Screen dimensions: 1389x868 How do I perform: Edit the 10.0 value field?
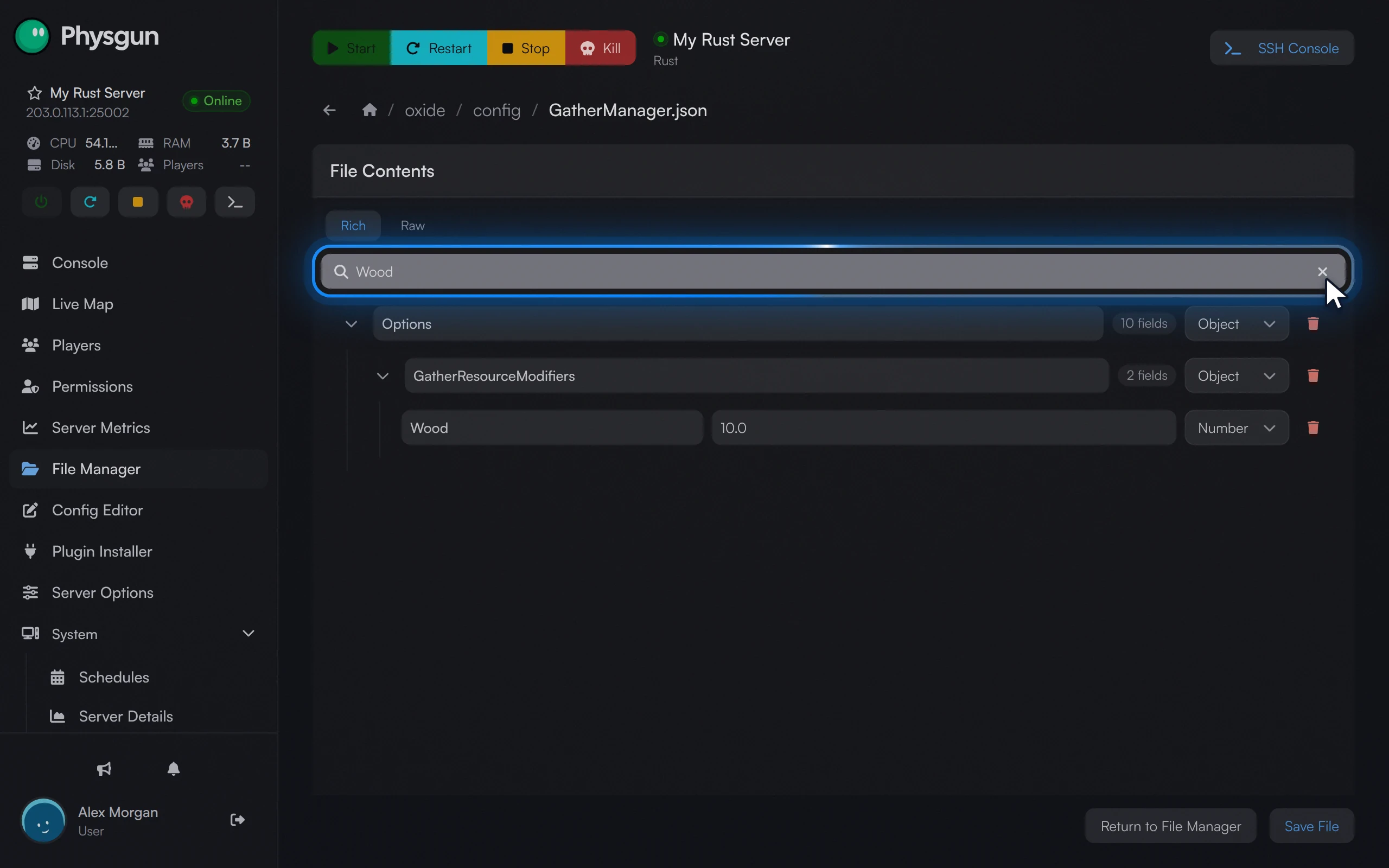pos(944,427)
